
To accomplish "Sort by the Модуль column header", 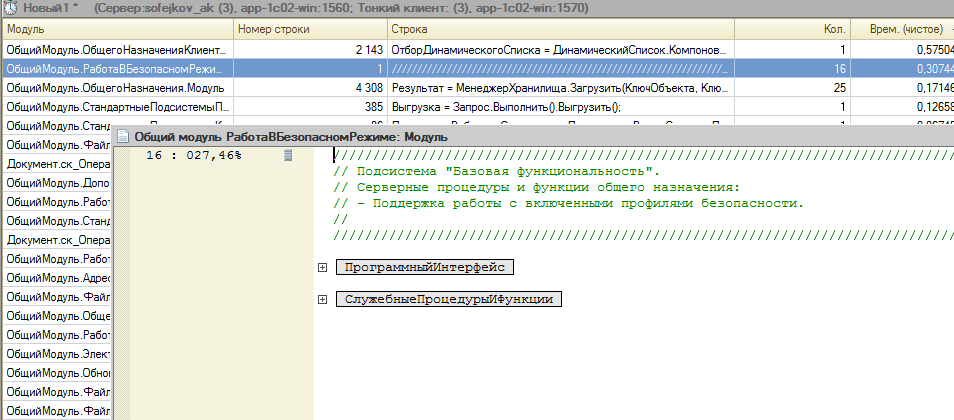I will pyautogui.click(x=117, y=29).
